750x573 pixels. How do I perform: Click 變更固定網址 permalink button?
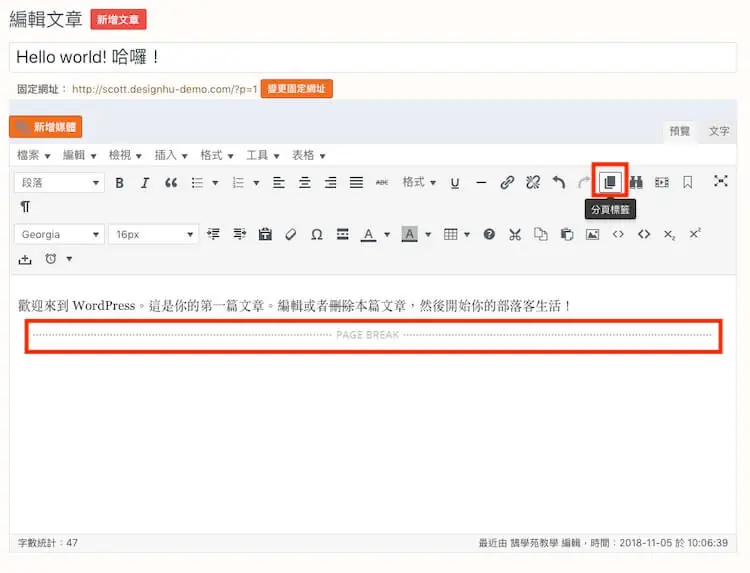click(297, 88)
